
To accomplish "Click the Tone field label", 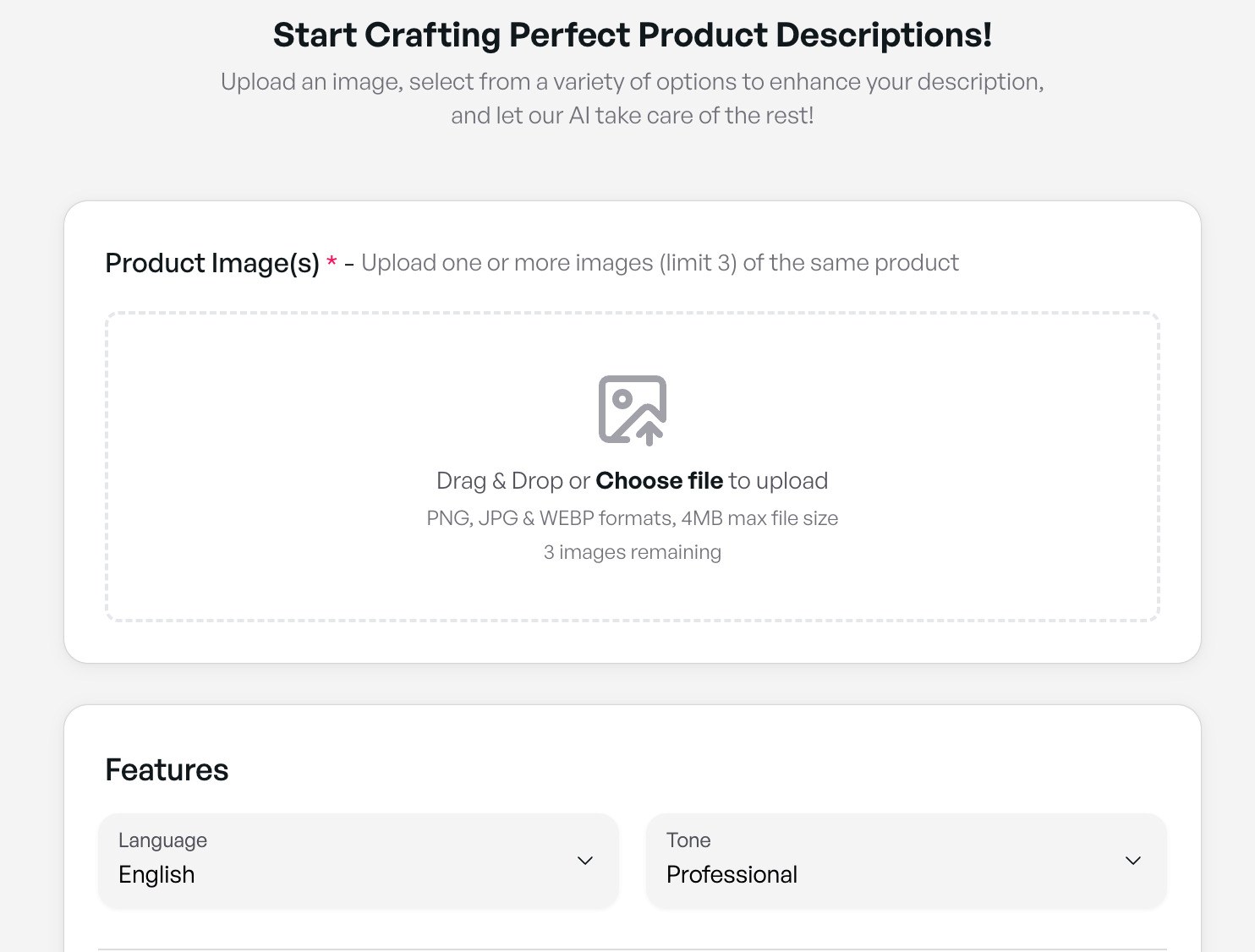I will 688,840.
